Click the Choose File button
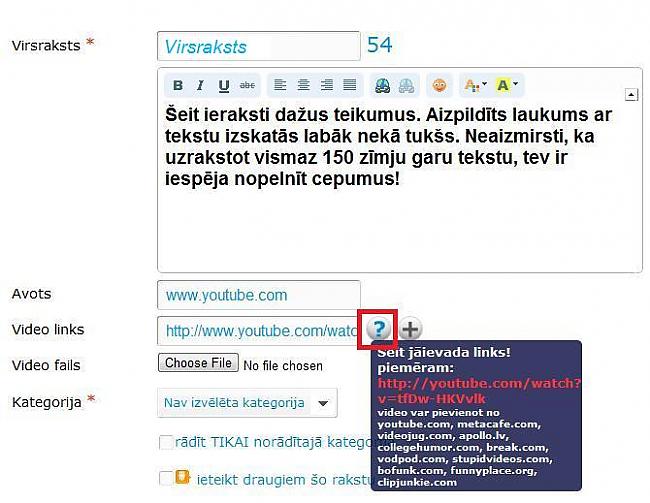 (x=198, y=363)
